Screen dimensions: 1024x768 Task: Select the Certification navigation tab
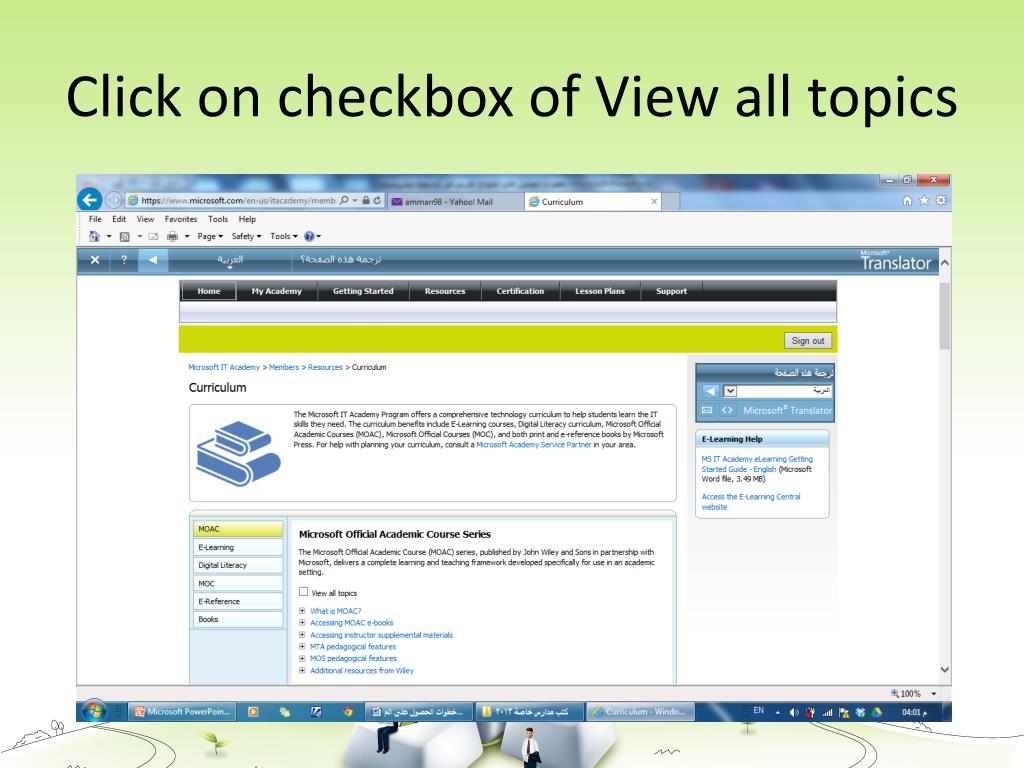(520, 291)
